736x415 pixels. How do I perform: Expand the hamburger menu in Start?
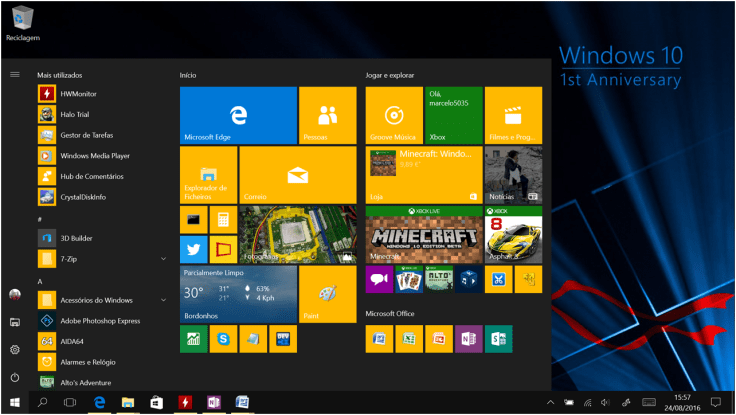coord(15,74)
